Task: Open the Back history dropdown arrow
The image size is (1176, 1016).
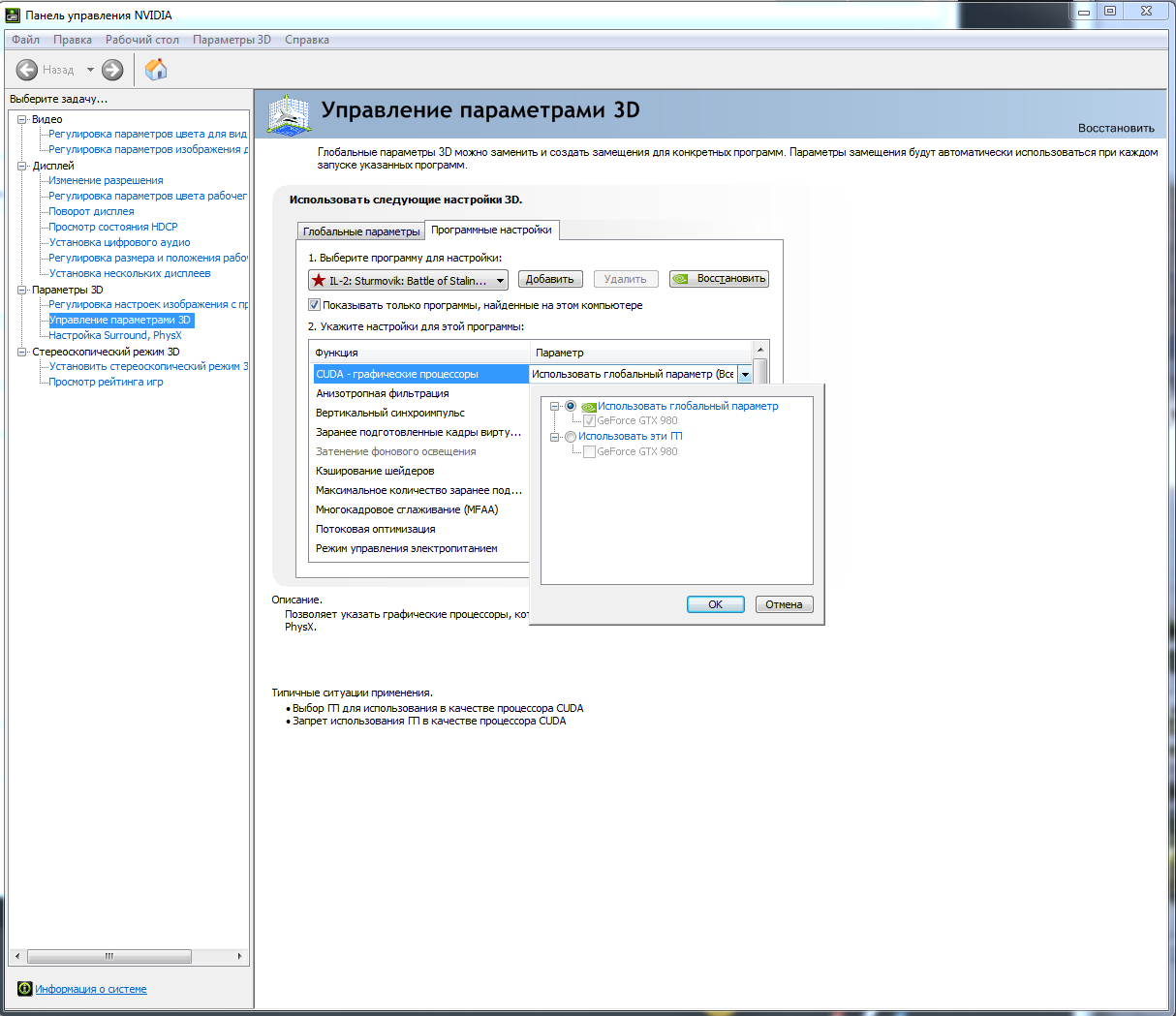Action: tap(90, 70)
